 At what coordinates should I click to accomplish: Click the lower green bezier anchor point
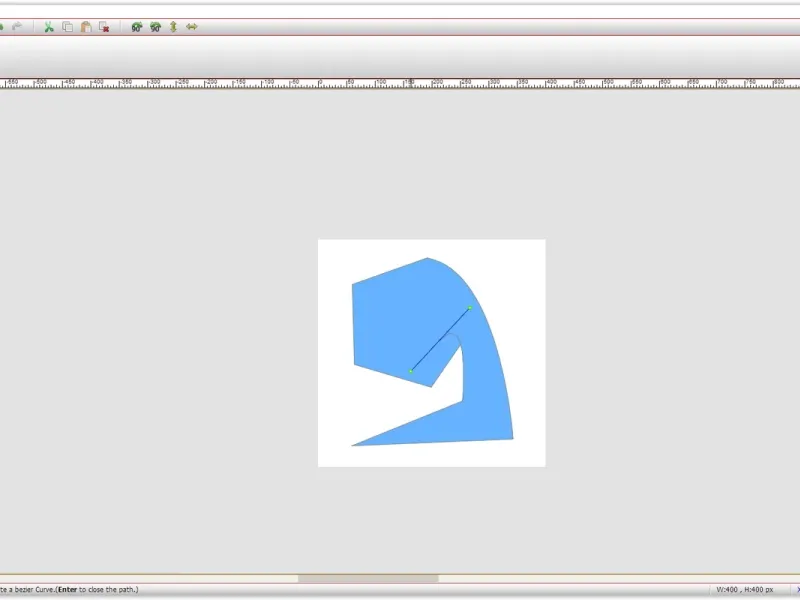point(411,371)
